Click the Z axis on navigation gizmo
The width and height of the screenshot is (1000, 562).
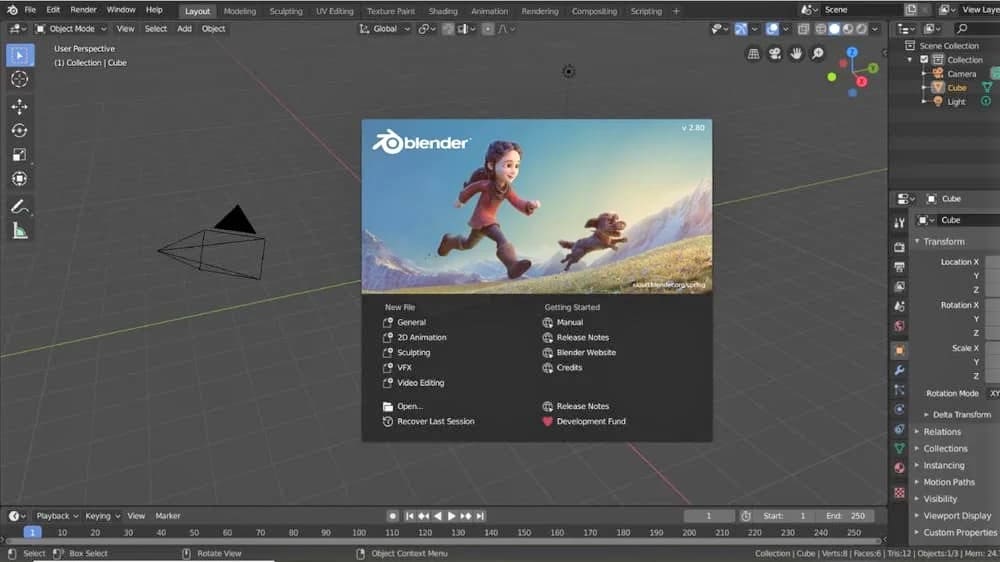click(x=852, y=52)
